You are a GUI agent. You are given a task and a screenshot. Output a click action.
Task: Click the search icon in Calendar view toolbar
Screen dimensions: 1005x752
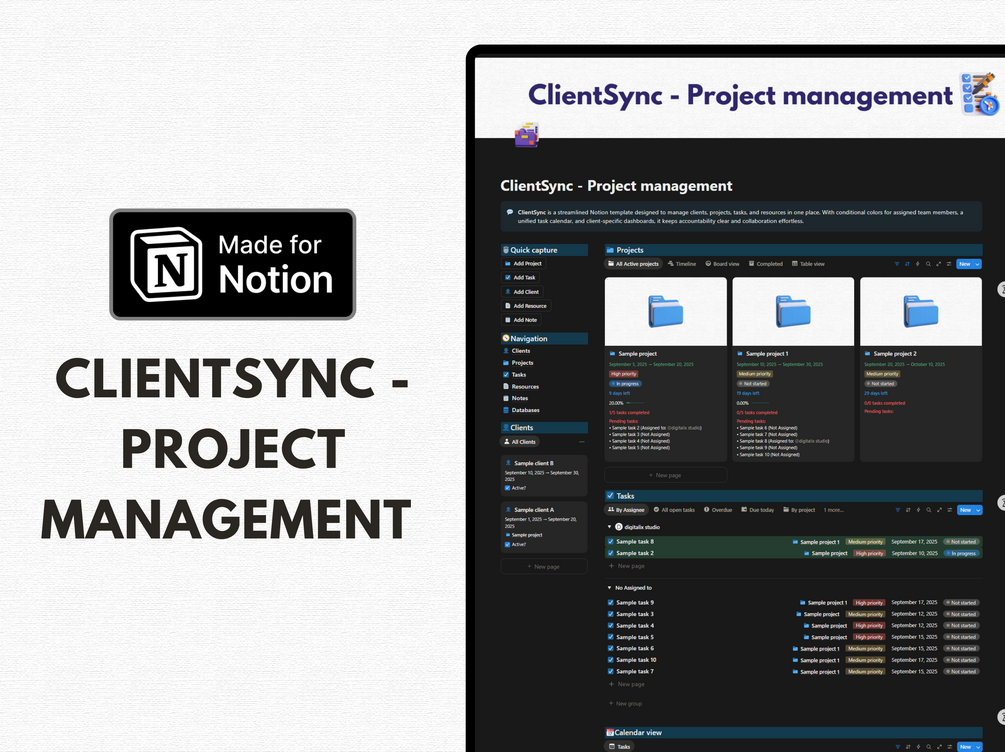[929, 747]
